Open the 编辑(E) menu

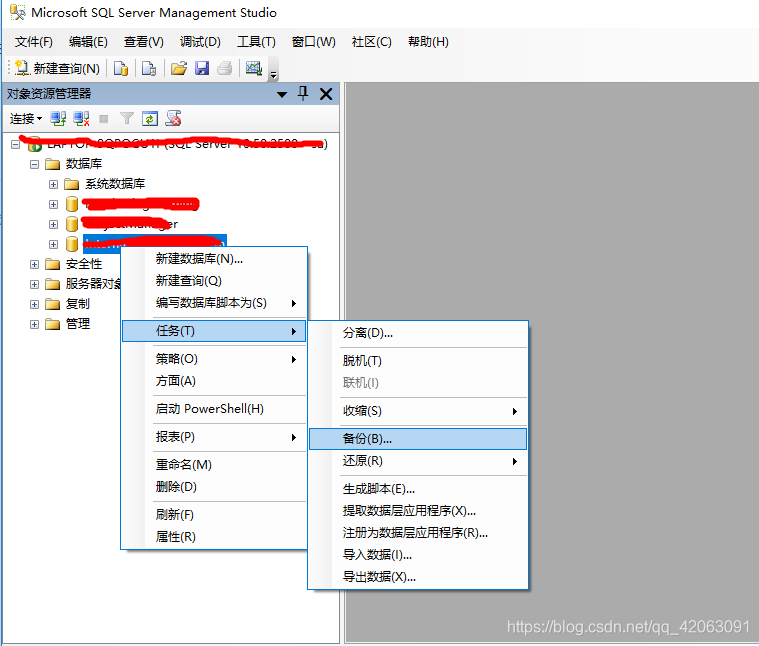[88, 42]
